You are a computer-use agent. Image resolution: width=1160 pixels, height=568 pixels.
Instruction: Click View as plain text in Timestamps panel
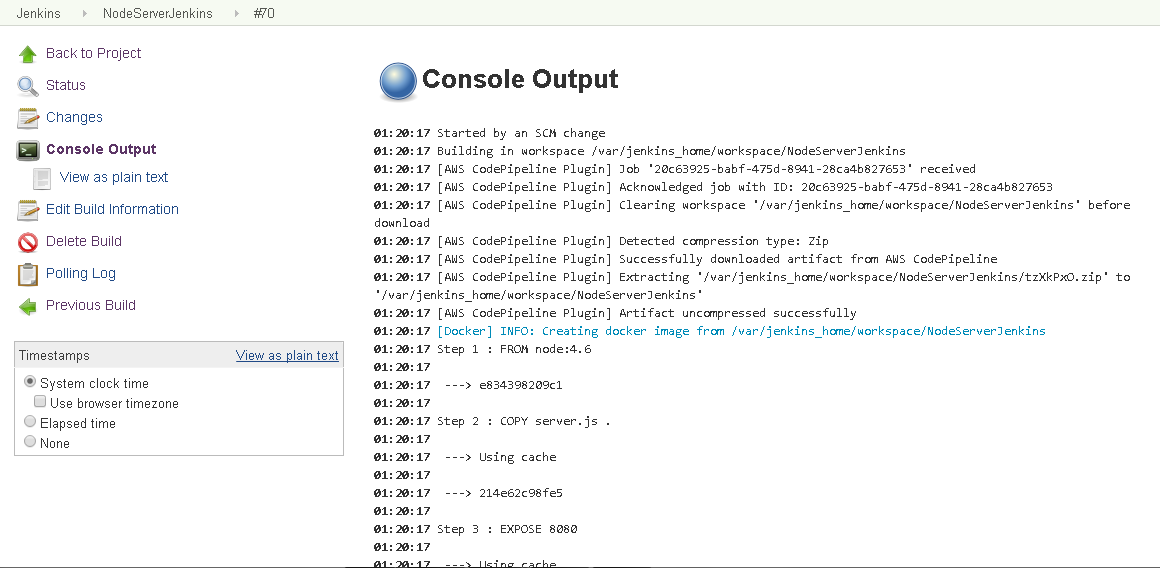tap(287, 355)
